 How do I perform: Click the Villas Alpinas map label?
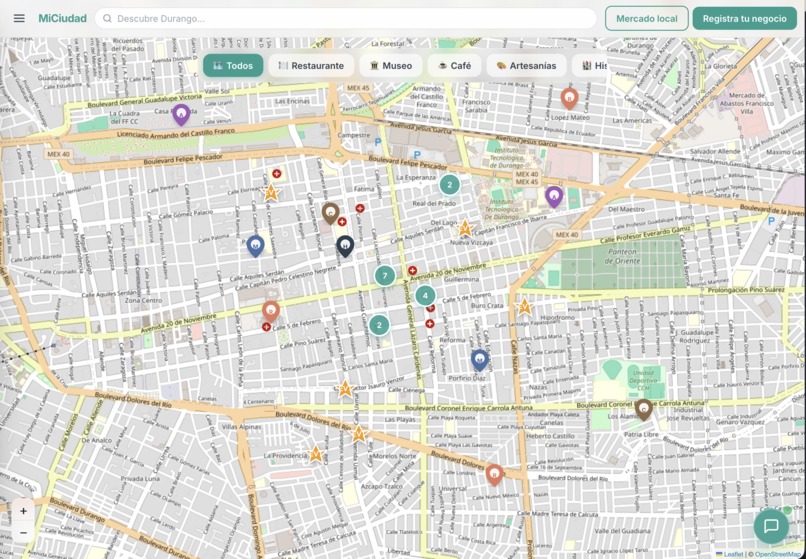(x=241, y=427)
